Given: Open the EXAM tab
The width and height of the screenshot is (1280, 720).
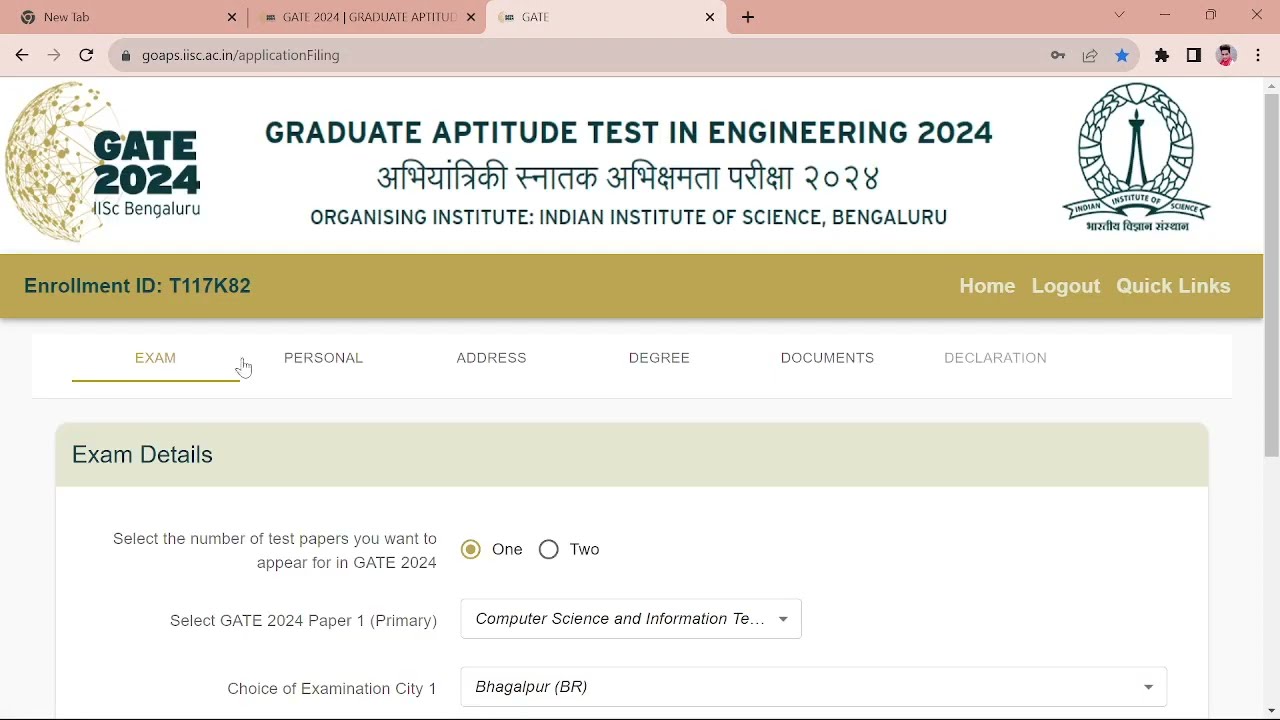Looking at the screenshot, I should (155, 358).
